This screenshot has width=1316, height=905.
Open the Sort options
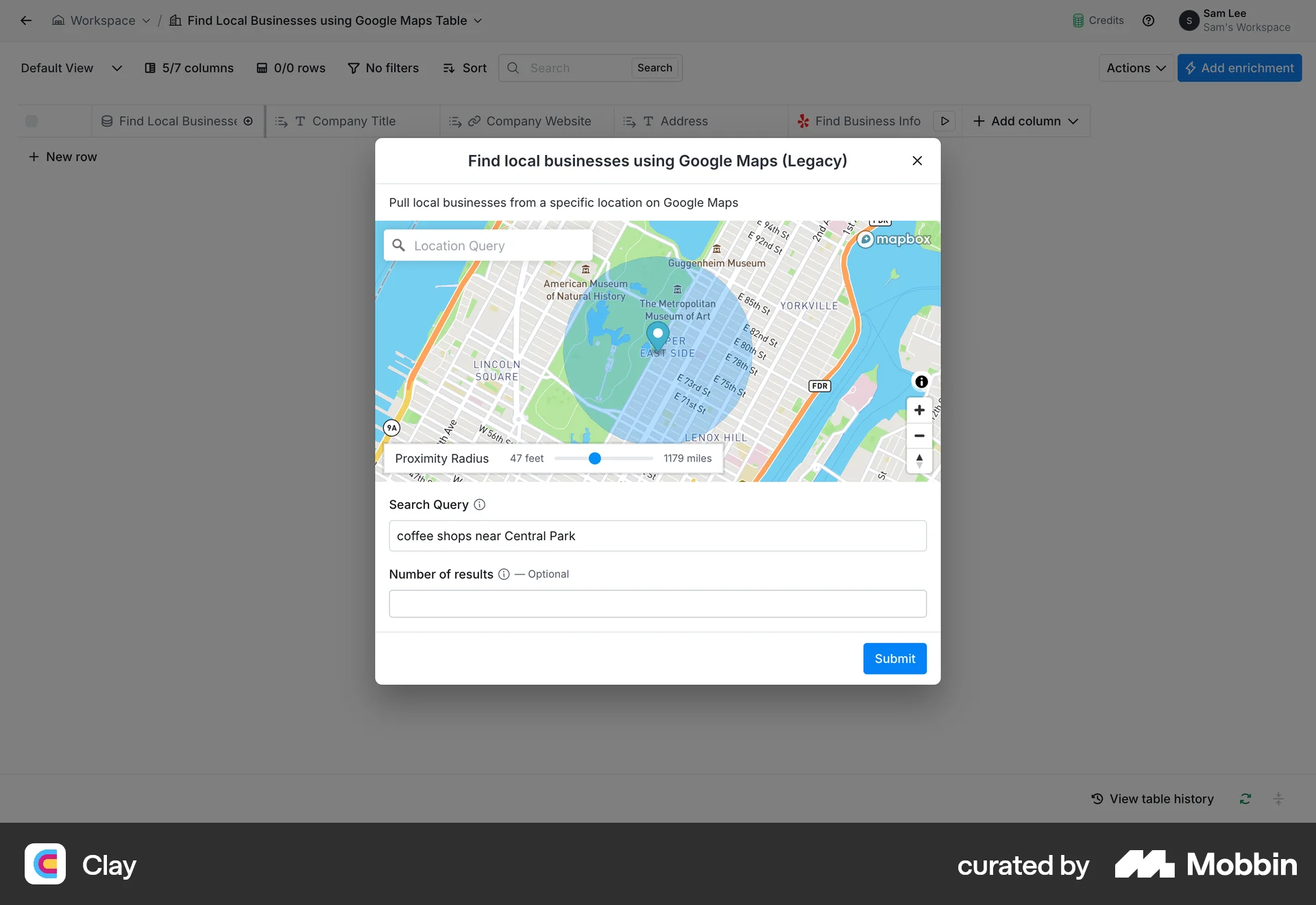465,68
